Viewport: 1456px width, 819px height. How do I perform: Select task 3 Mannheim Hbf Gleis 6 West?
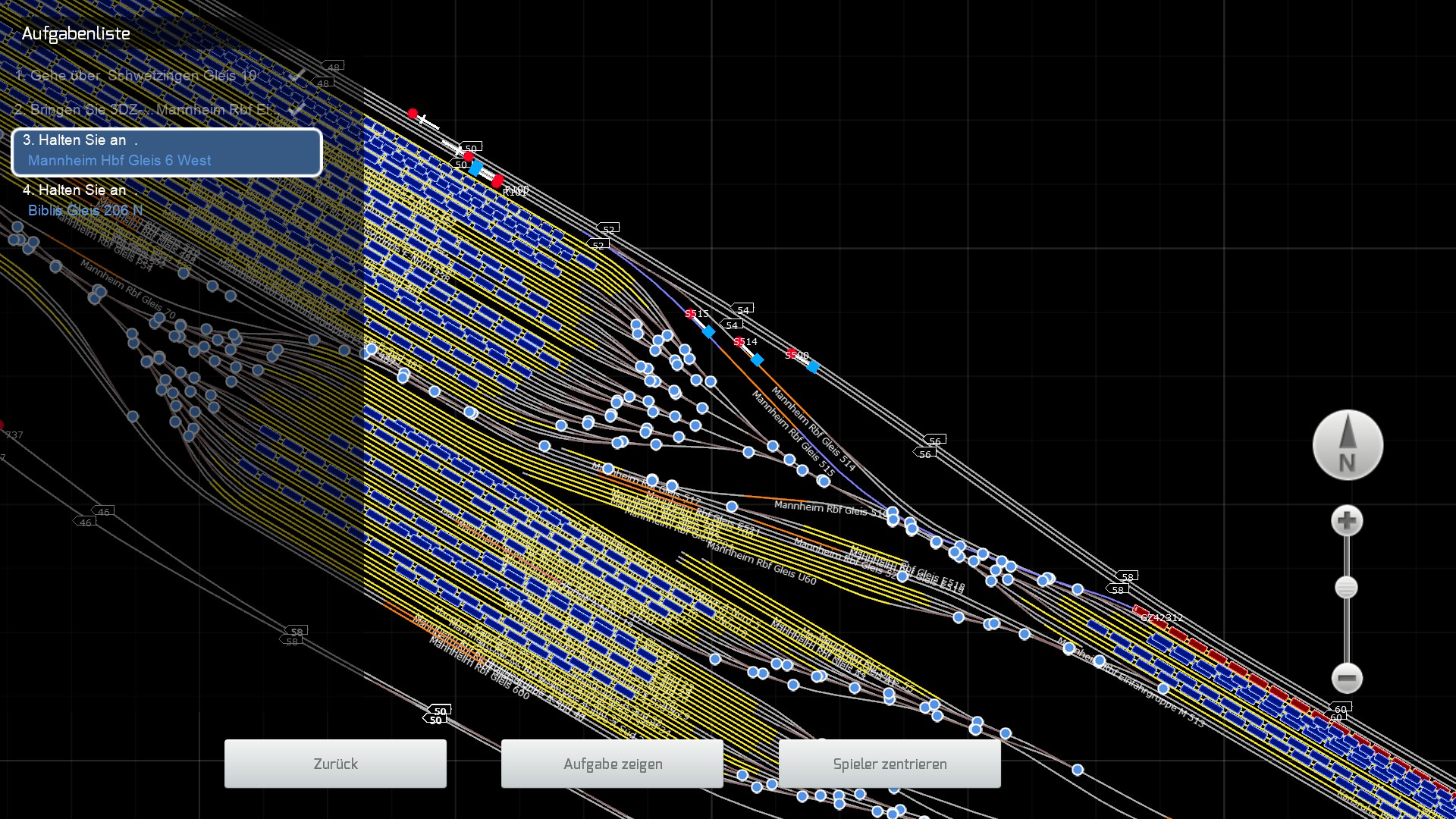tap(167, 152)
